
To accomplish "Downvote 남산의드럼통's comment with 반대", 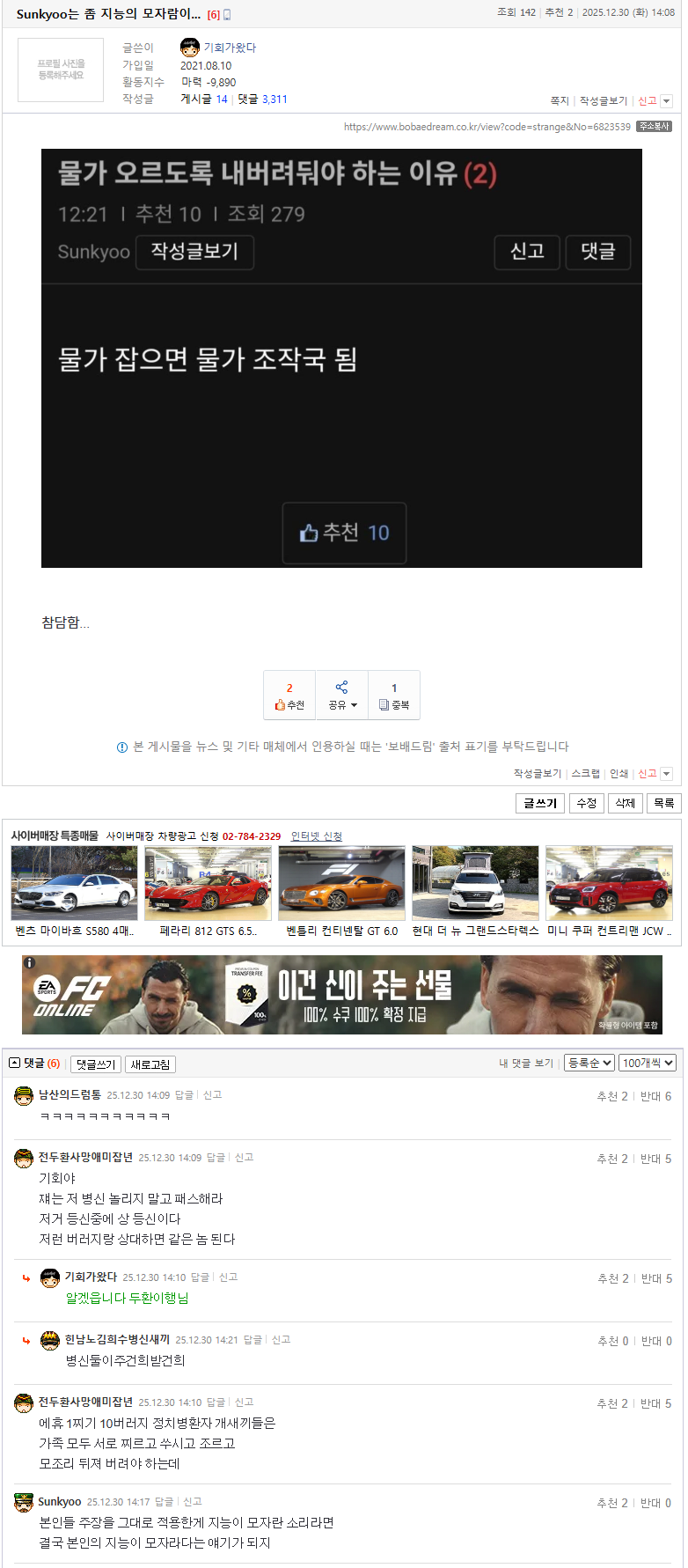I will (x=655, y=1097).
